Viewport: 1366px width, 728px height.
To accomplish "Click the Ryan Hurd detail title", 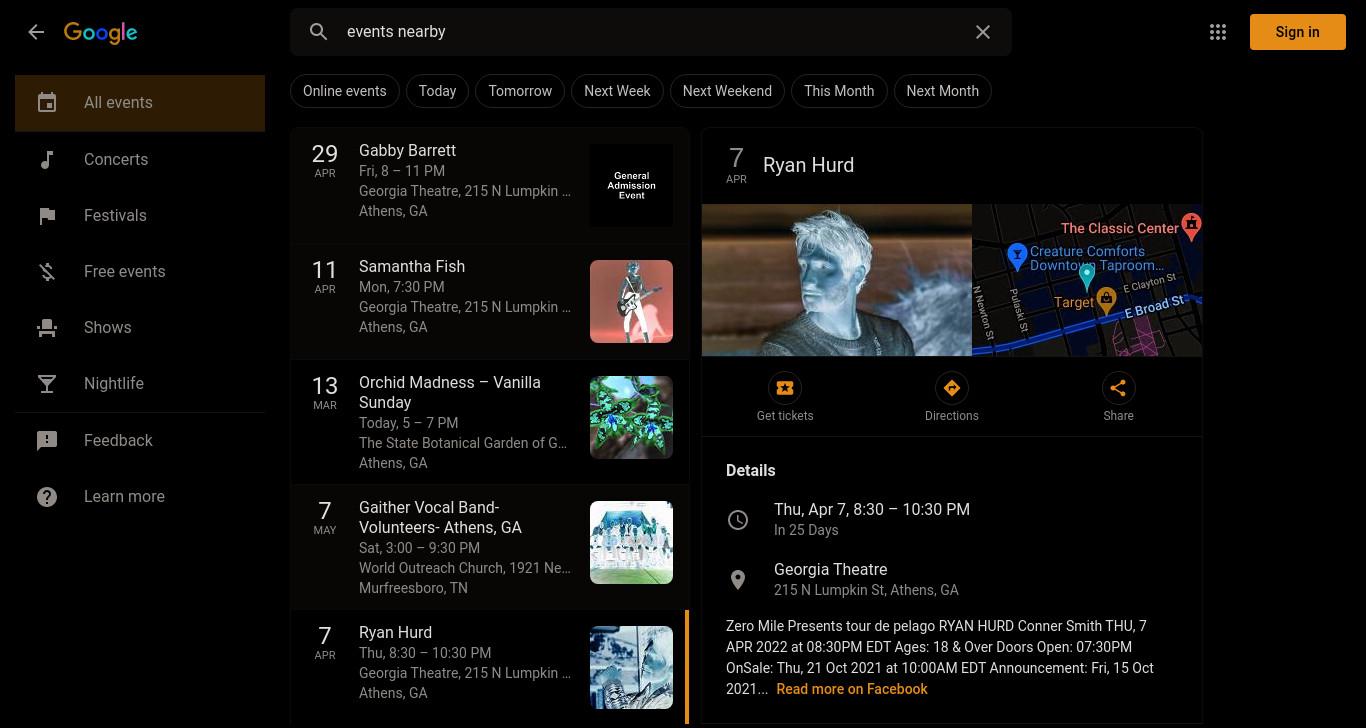I will pos(808,165).
